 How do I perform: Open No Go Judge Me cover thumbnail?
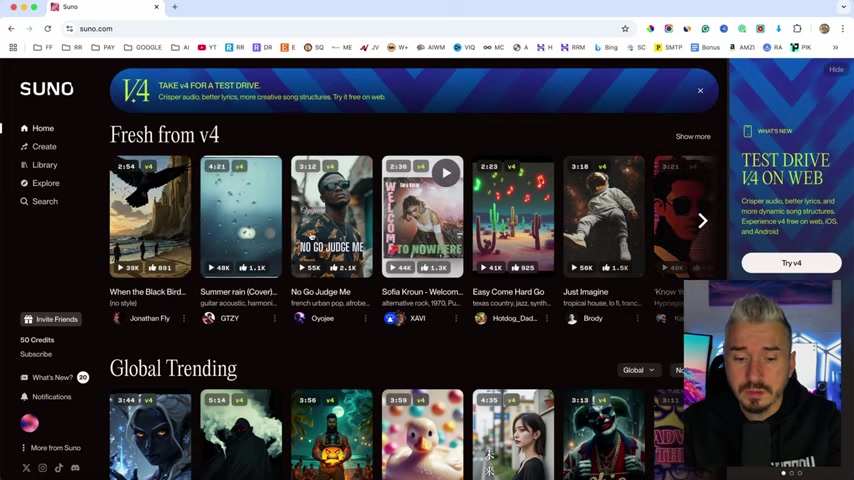coord(332,217)
